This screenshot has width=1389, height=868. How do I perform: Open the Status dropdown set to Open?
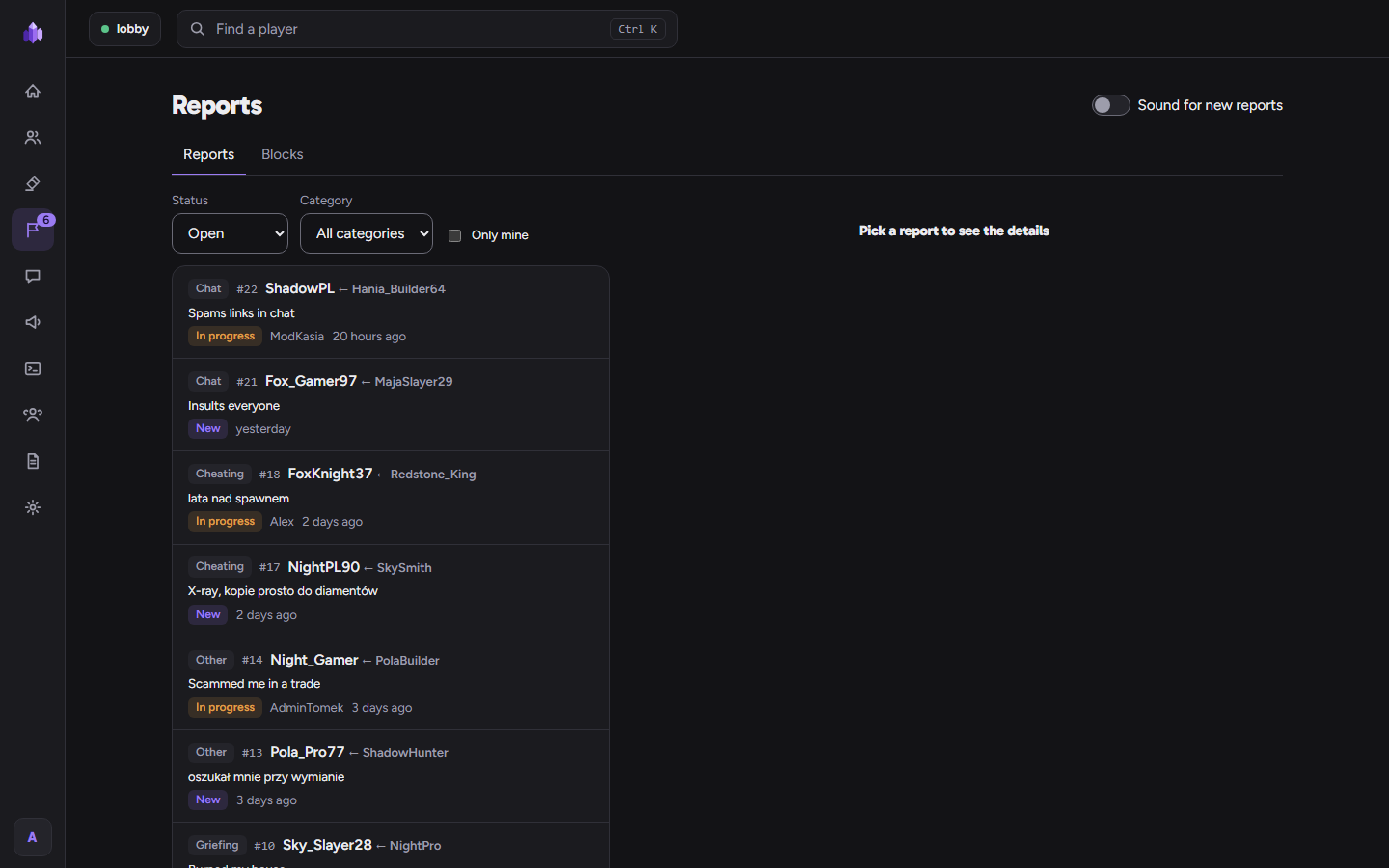[230, 233]
